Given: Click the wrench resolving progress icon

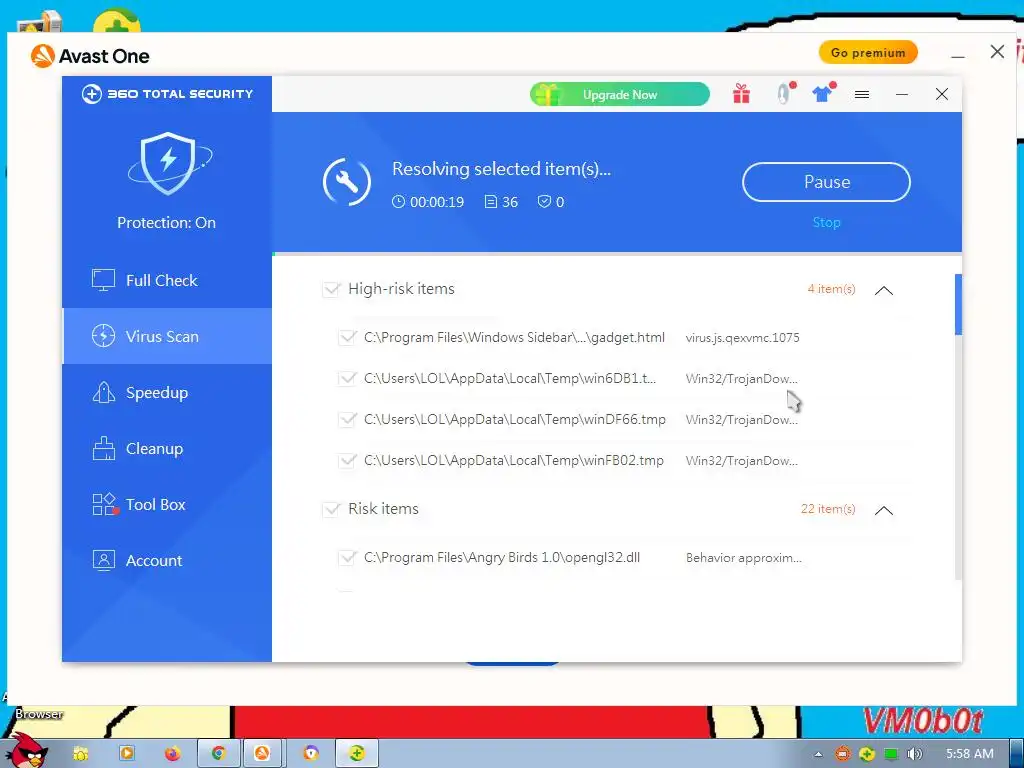Looking at the screenshot, I should click(x=347, y=182).
